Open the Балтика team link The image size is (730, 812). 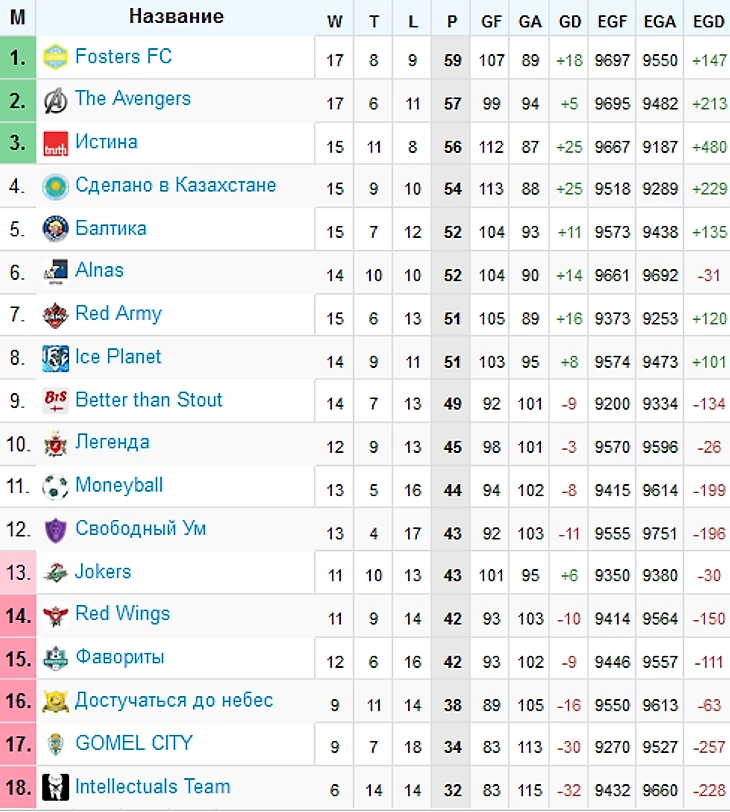coord(111,228)
